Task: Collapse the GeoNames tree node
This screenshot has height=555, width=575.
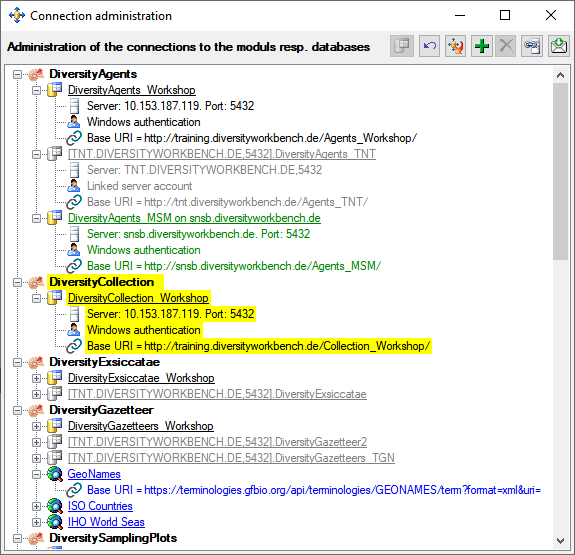Action: pos(36,474)
